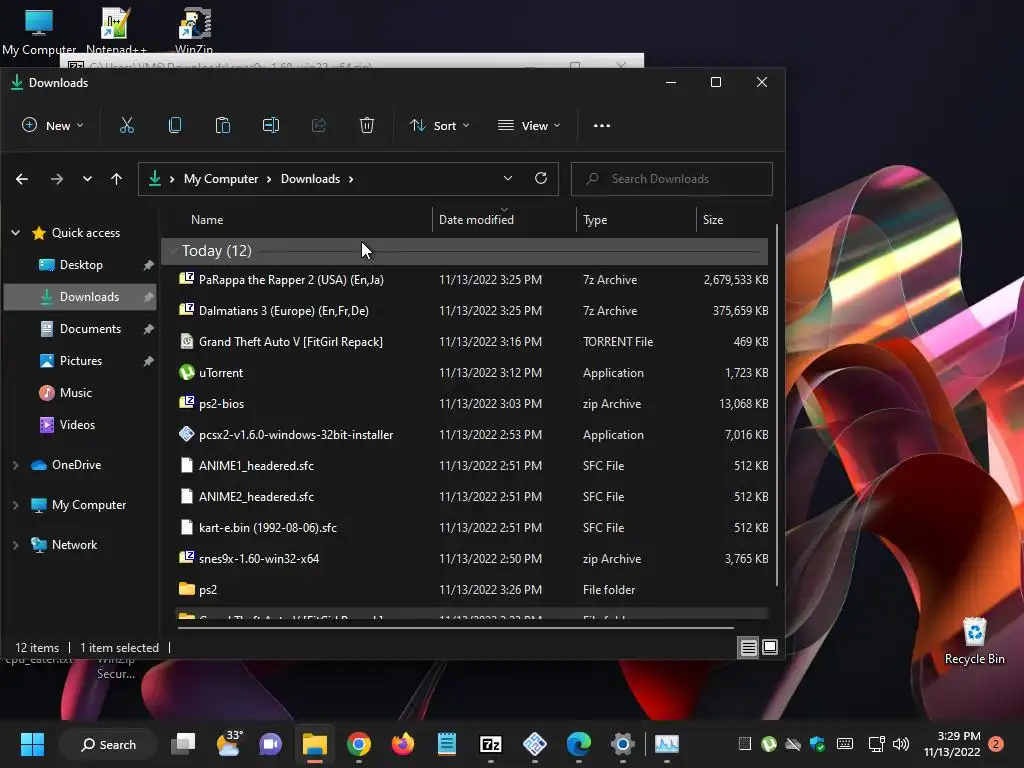
Task: Select Desktop in Quick access
Action: (81, 264)
